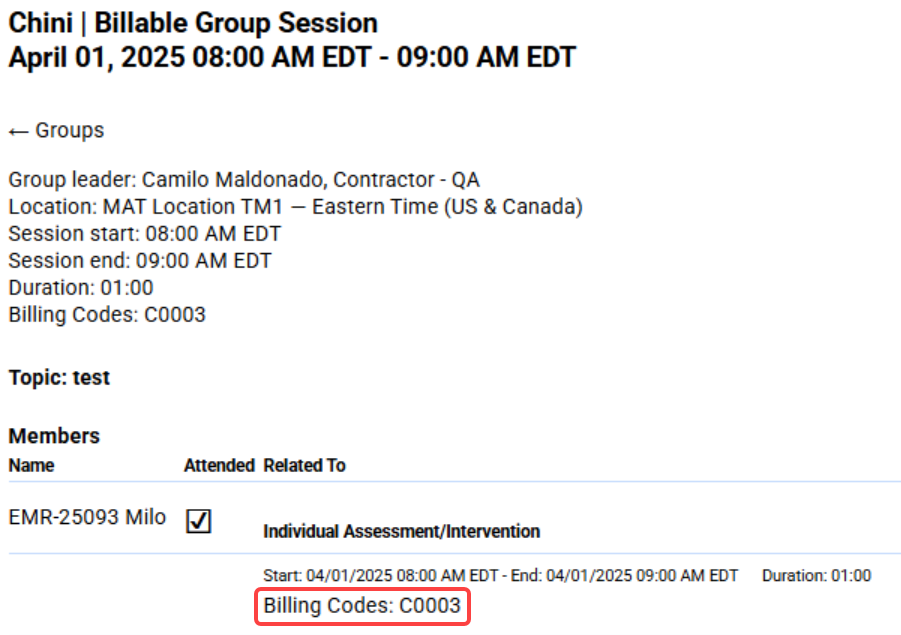Toggle the Attended checkbox for EMR-25093 Milo

pyautogui.click(x=199, y=521)
